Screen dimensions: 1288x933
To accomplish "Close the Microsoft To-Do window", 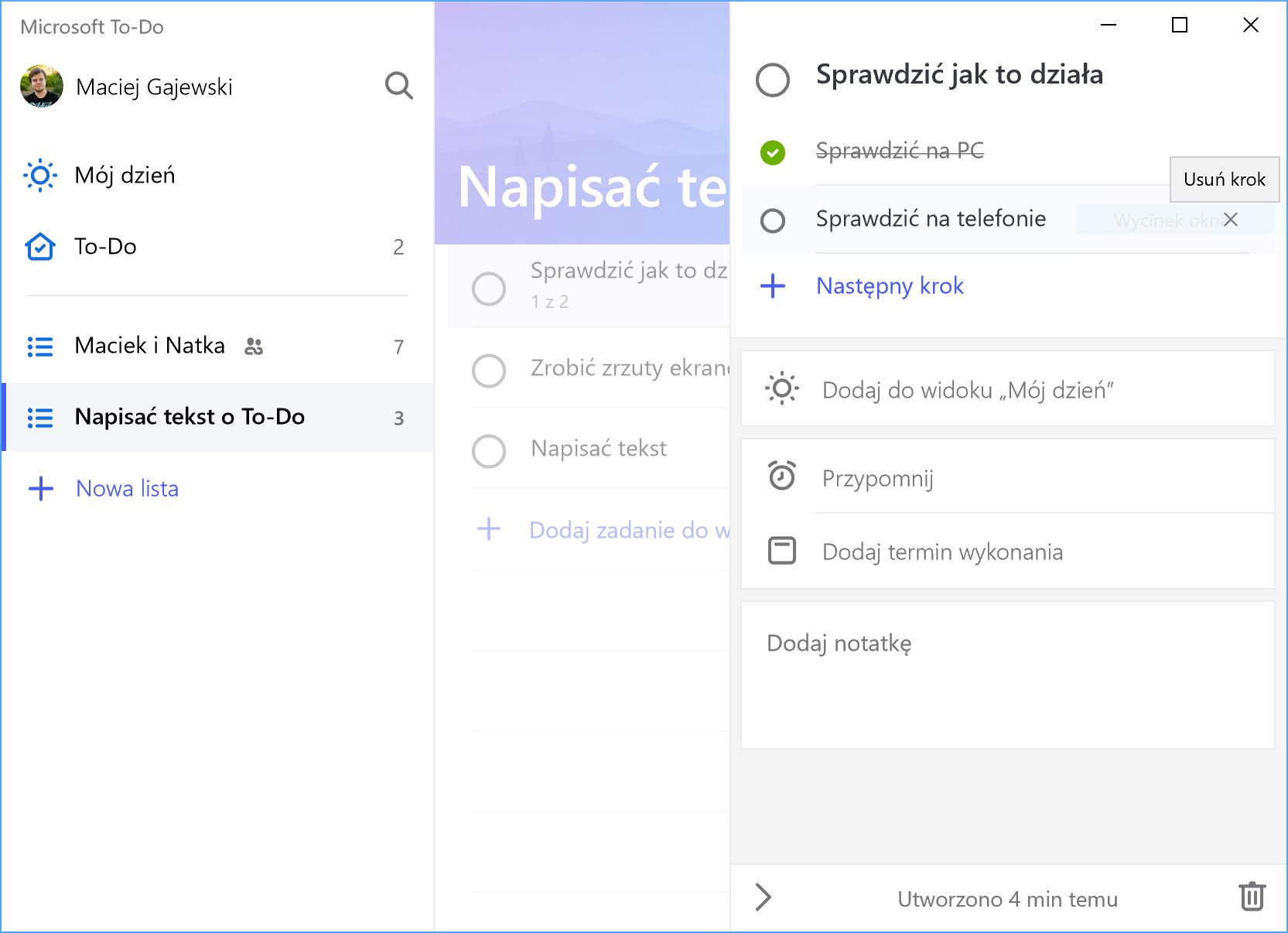I will click(x=1251, y=25).
